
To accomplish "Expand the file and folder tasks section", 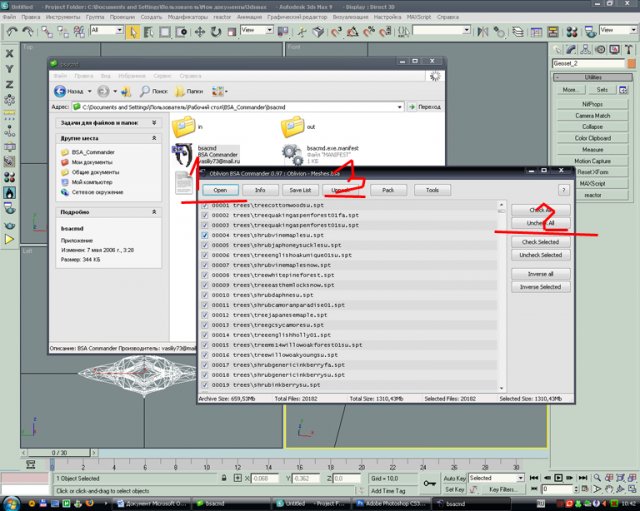I will tap(154, 123).
